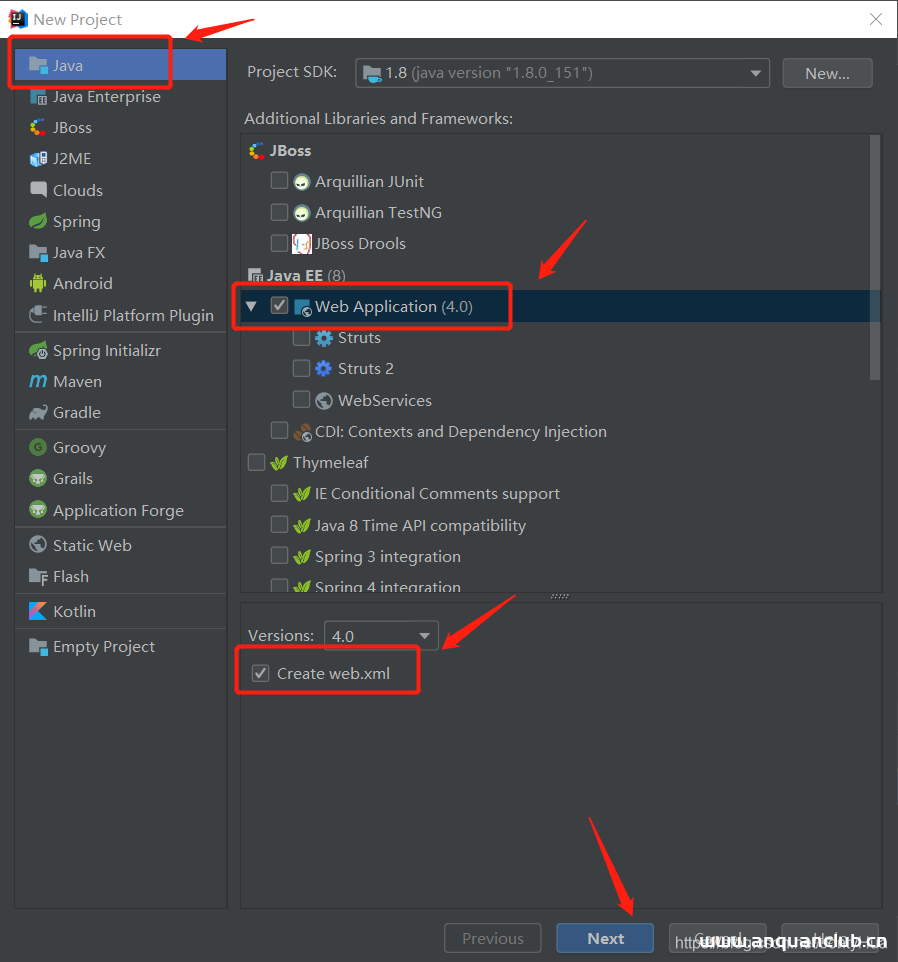Click the IntelliJ Platform Plugin icon
The width and height of the screenshot is (898, 962).
(38, 315)
